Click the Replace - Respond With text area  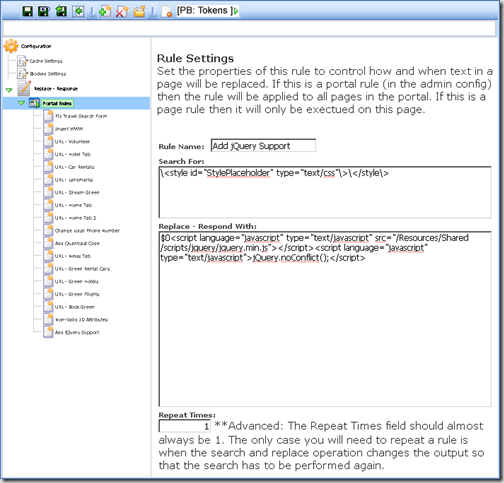(325, 319)
